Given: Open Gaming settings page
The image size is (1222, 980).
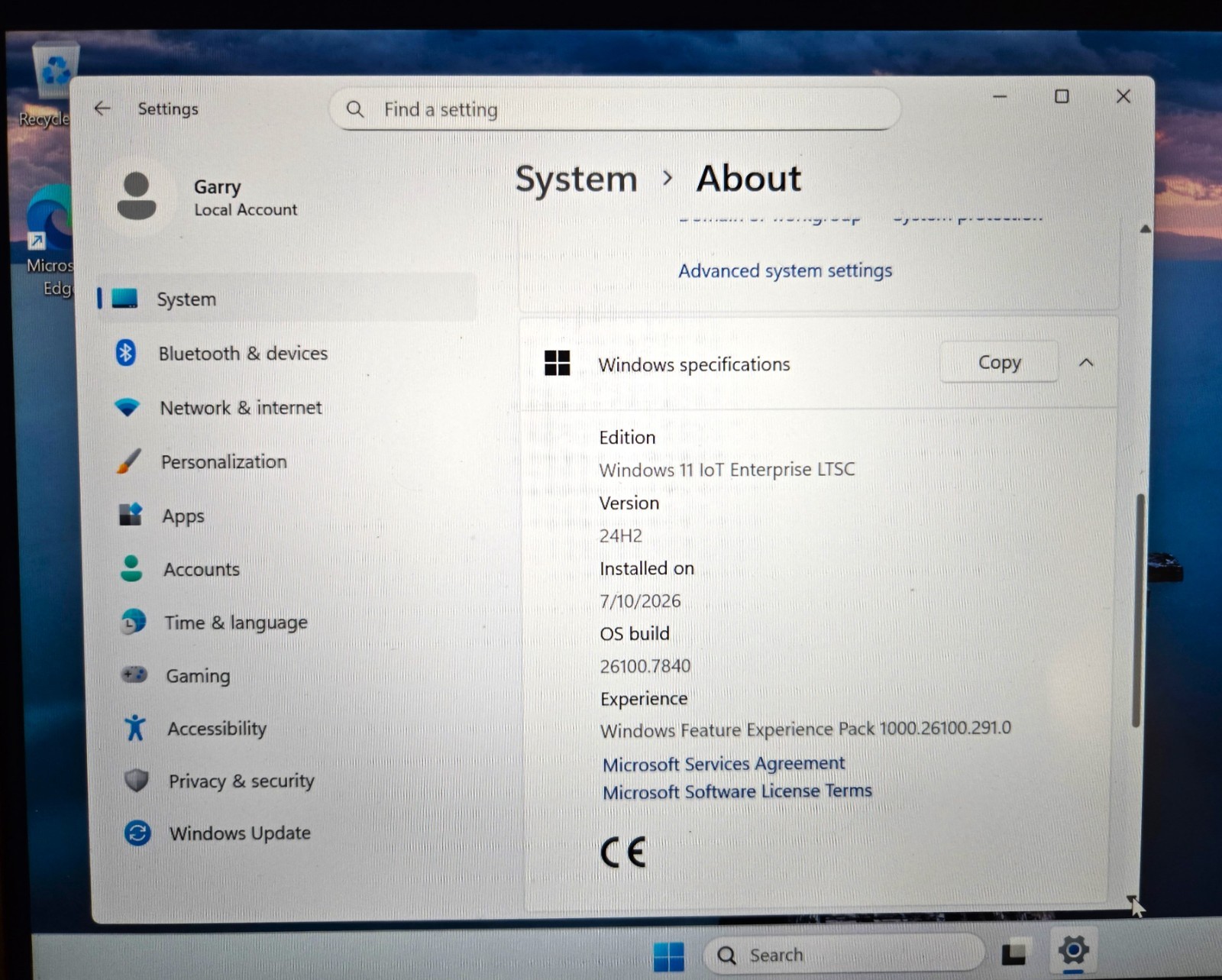Looking at the screenshot, I should (x=198, y=676).
